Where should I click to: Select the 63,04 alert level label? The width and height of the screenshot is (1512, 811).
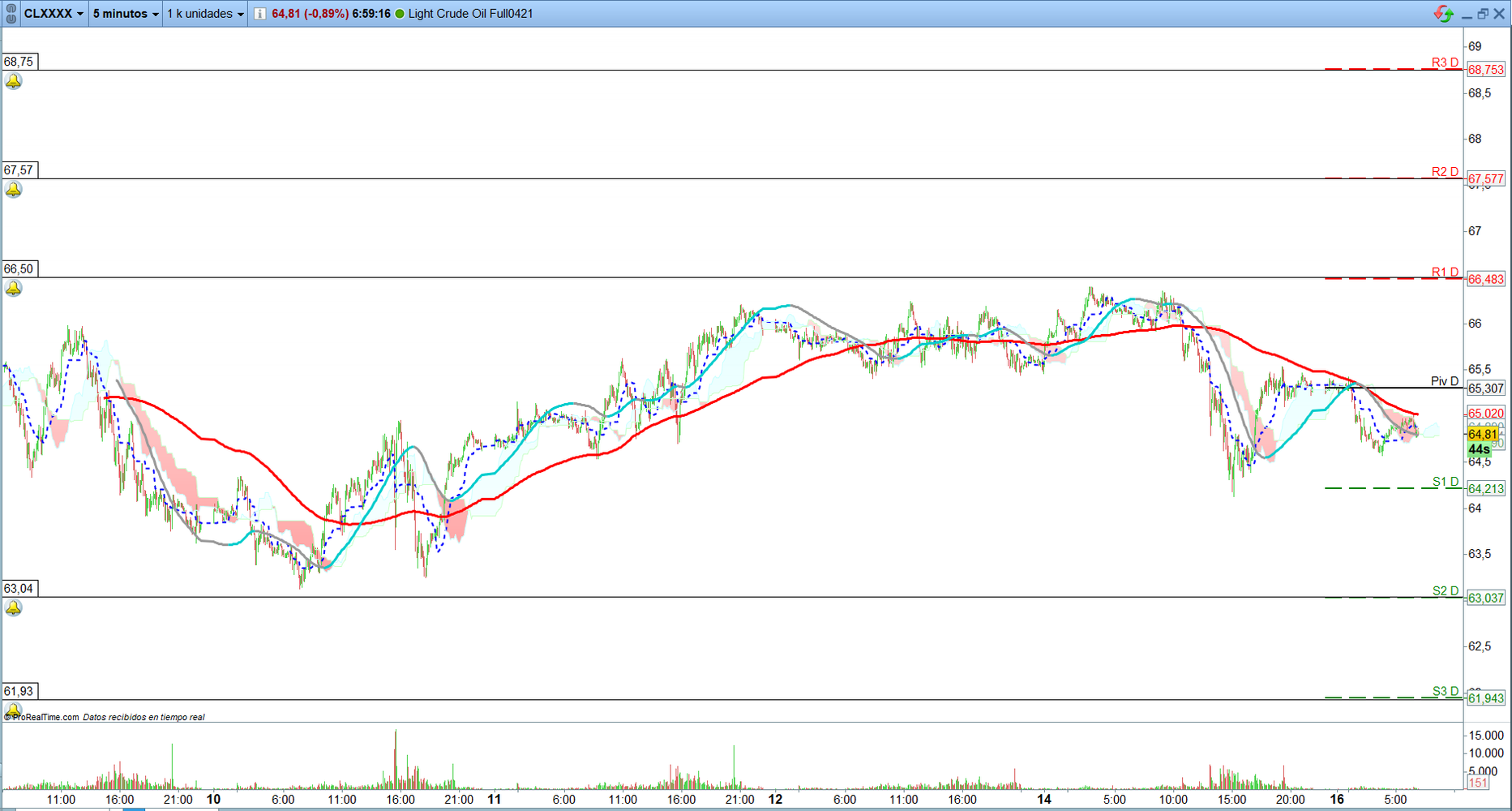pyautogui.click(x=19, y=589)
